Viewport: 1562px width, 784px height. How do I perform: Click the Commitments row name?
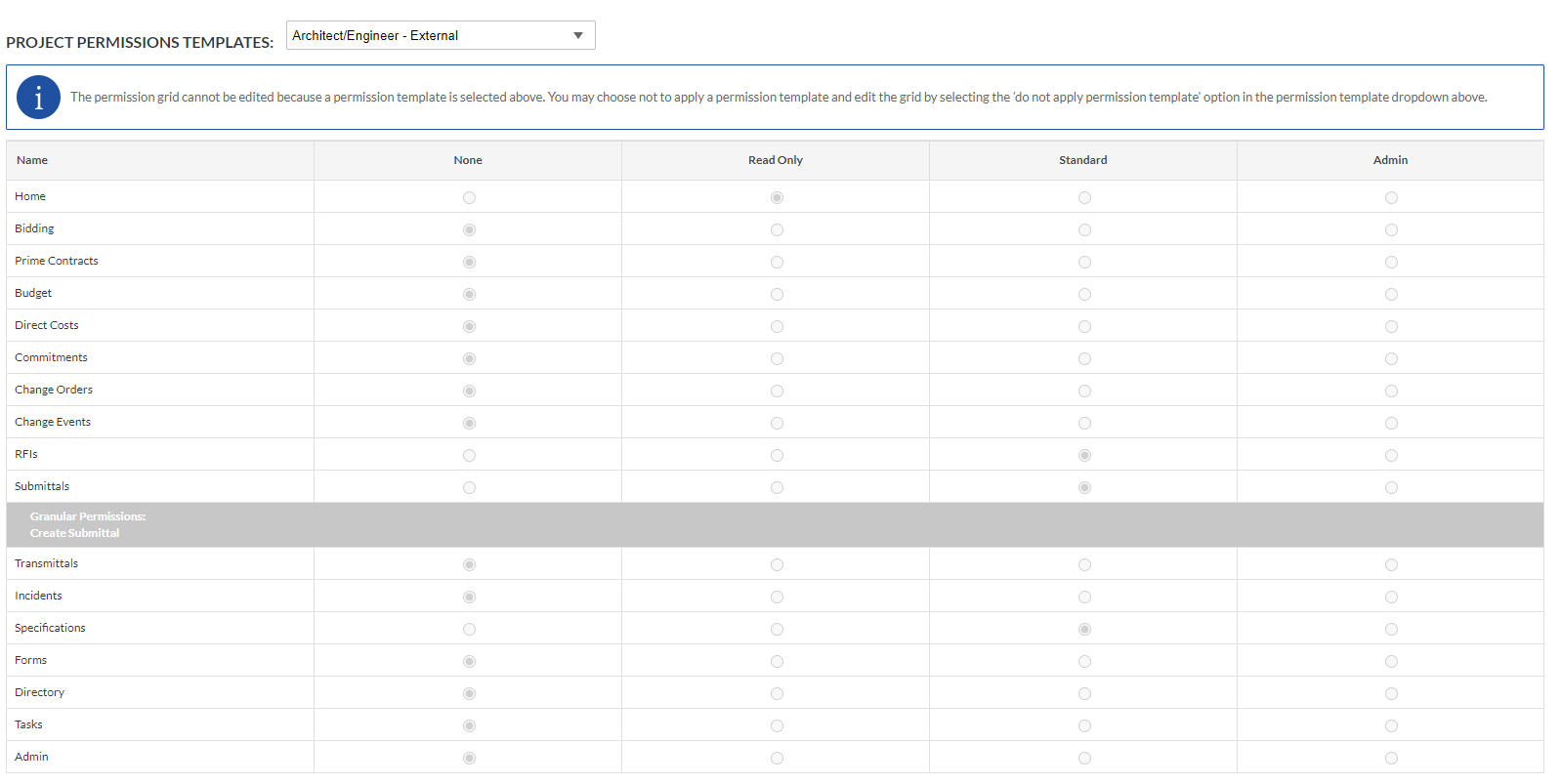click(x=51, y=357)
